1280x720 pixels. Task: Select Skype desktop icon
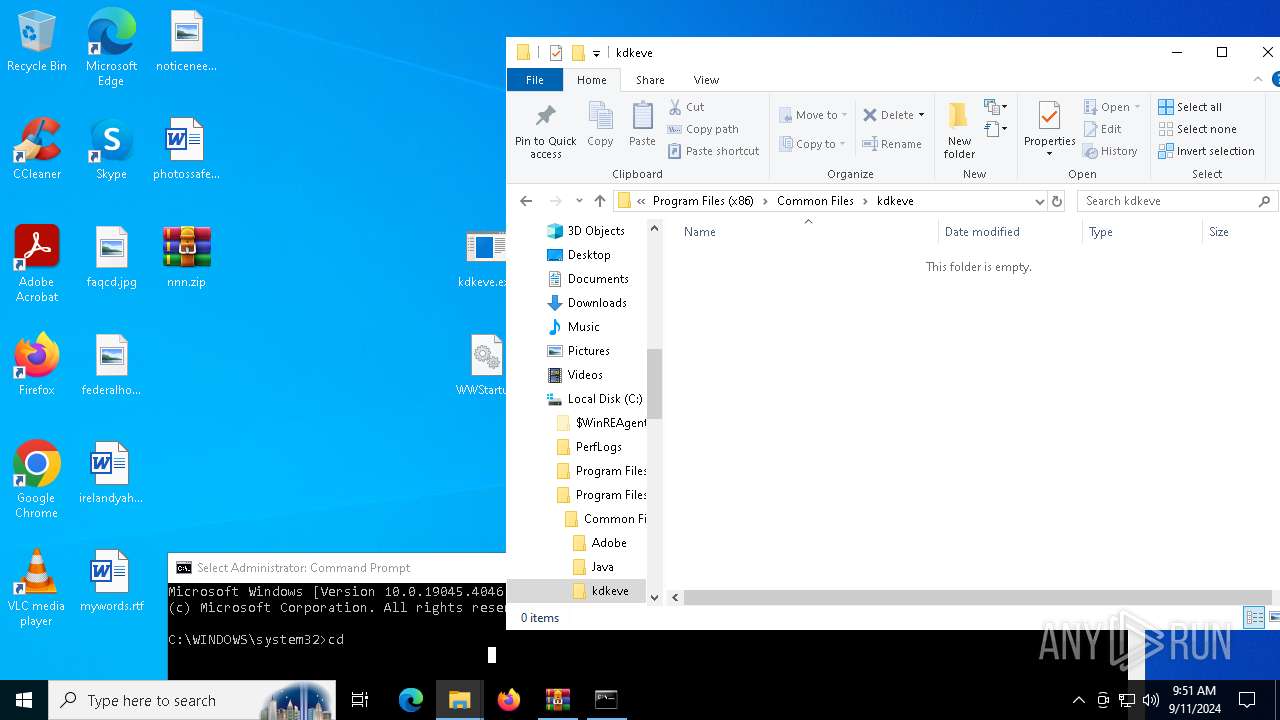click(111, 148)
